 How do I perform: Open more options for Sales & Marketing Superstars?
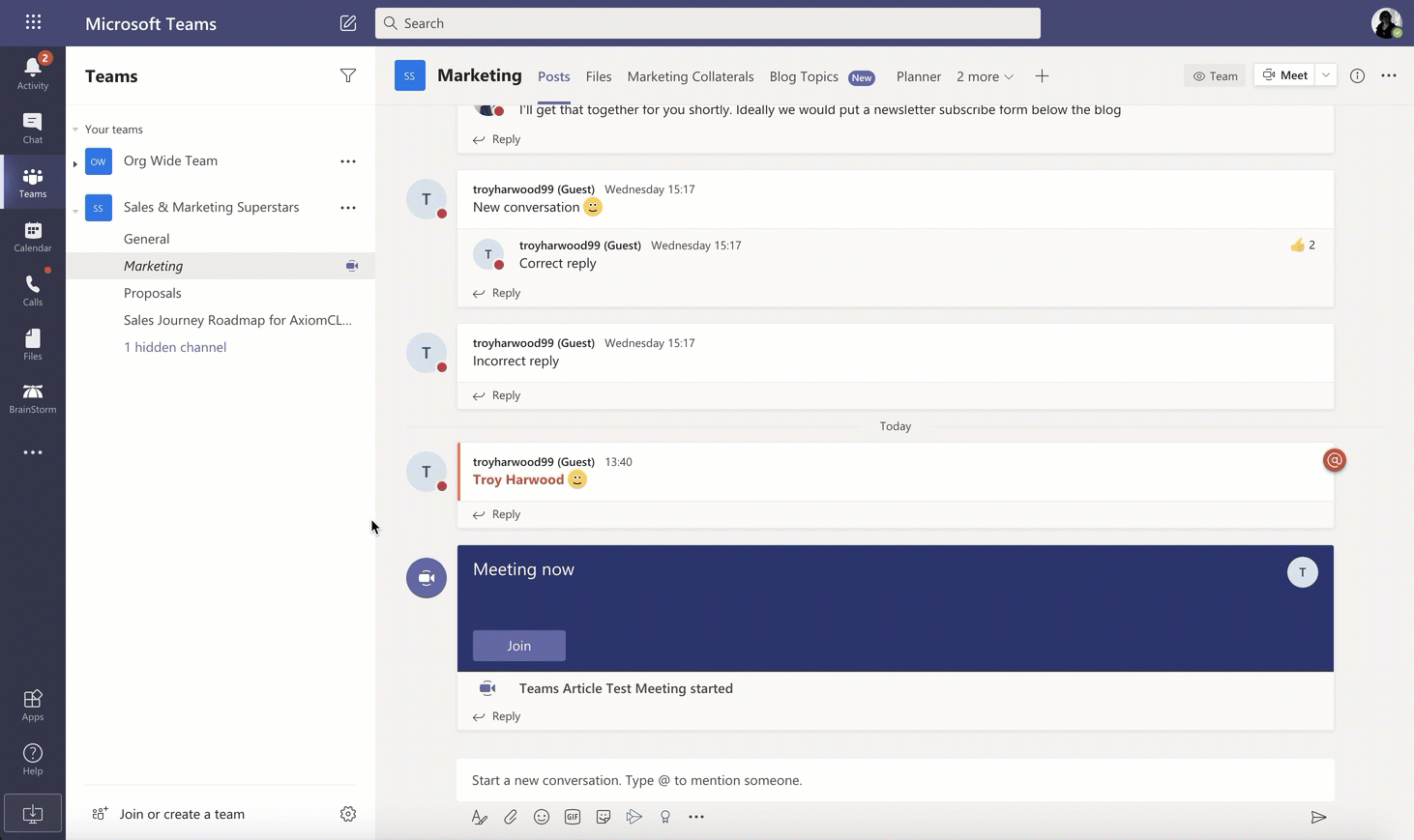pyautogui.click(x=348, y=208)
